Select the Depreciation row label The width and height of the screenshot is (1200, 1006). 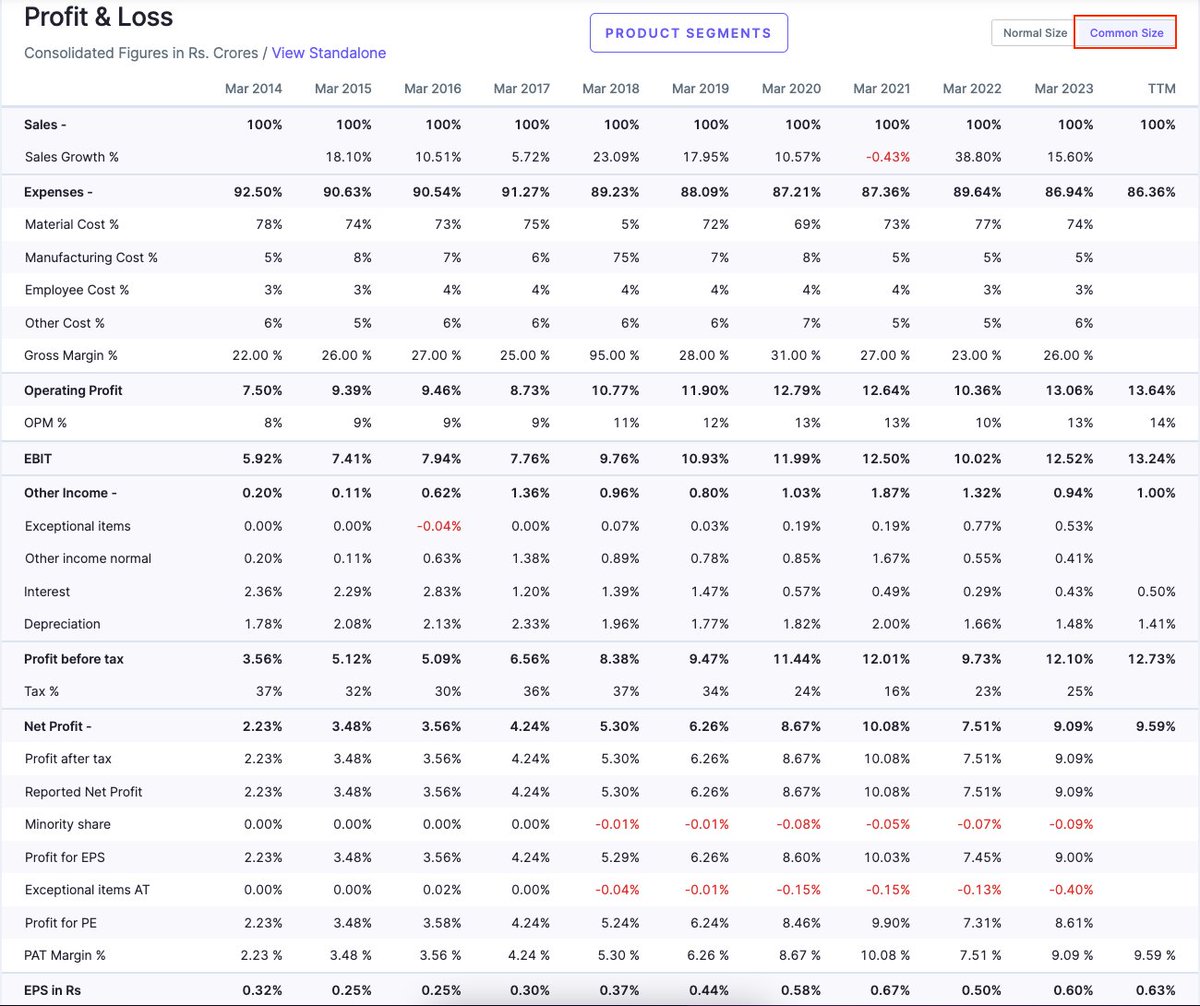click(x=63, y=624)
